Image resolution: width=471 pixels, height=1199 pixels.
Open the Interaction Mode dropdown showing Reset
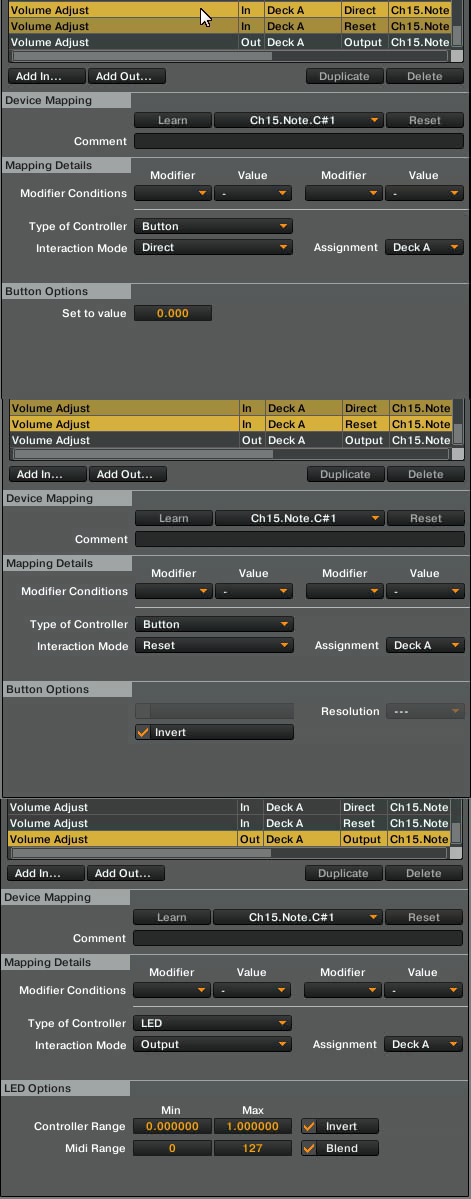pos(214,645)
